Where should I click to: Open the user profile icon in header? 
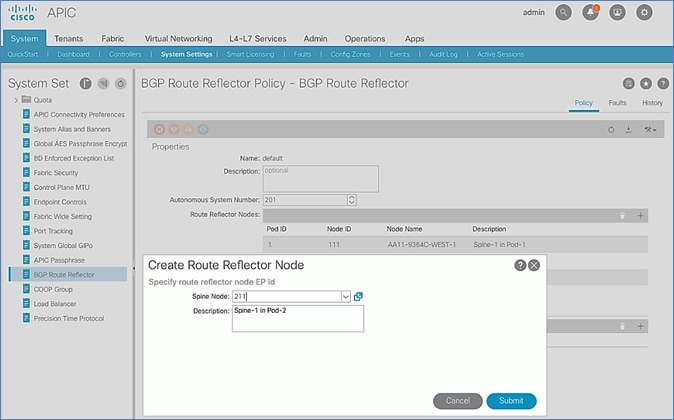(617, 12)
